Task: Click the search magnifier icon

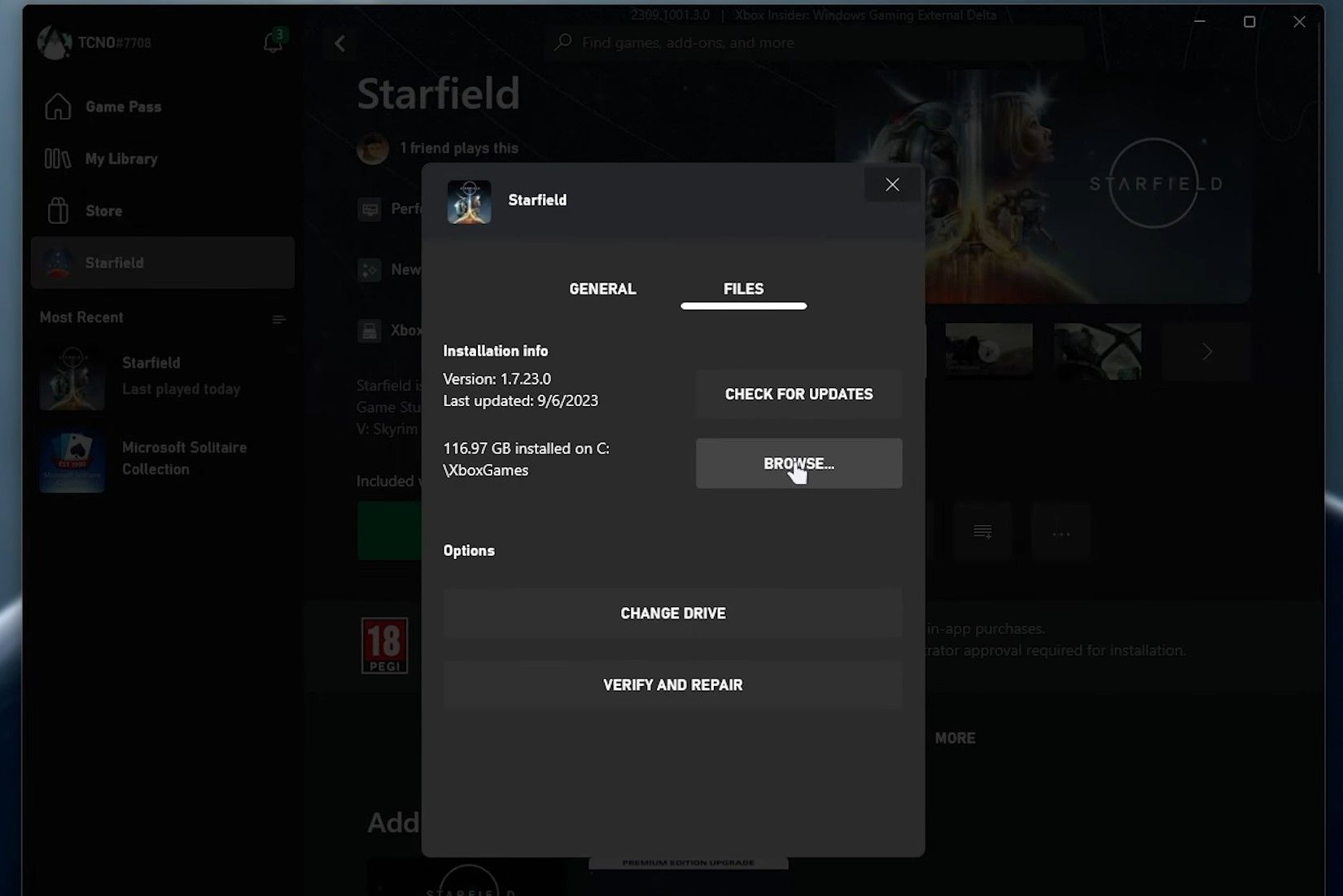Action: click(x=562, y=42)
